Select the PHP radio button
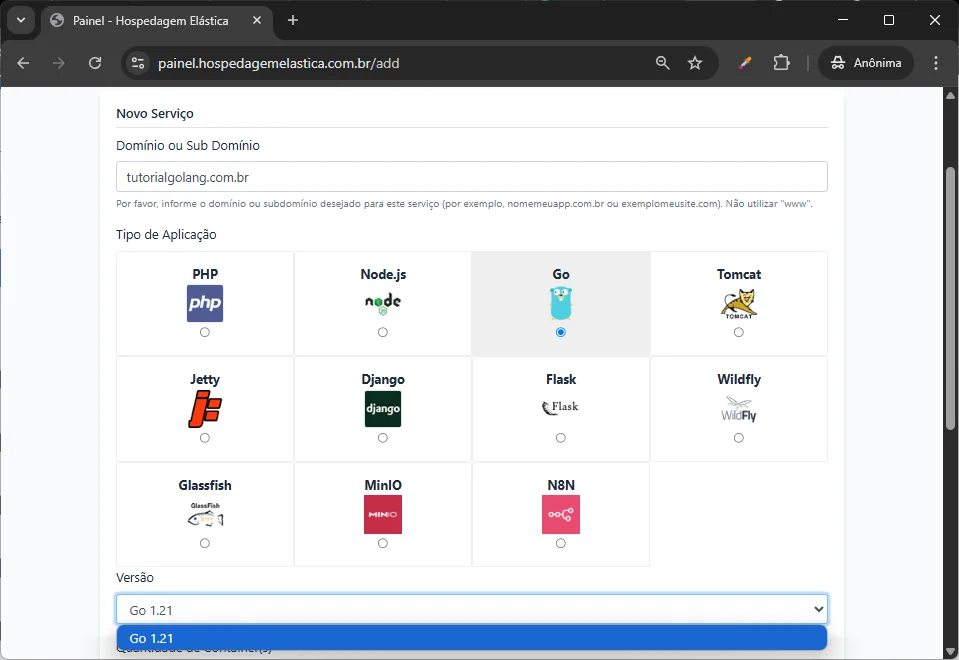 click(205, 332)
